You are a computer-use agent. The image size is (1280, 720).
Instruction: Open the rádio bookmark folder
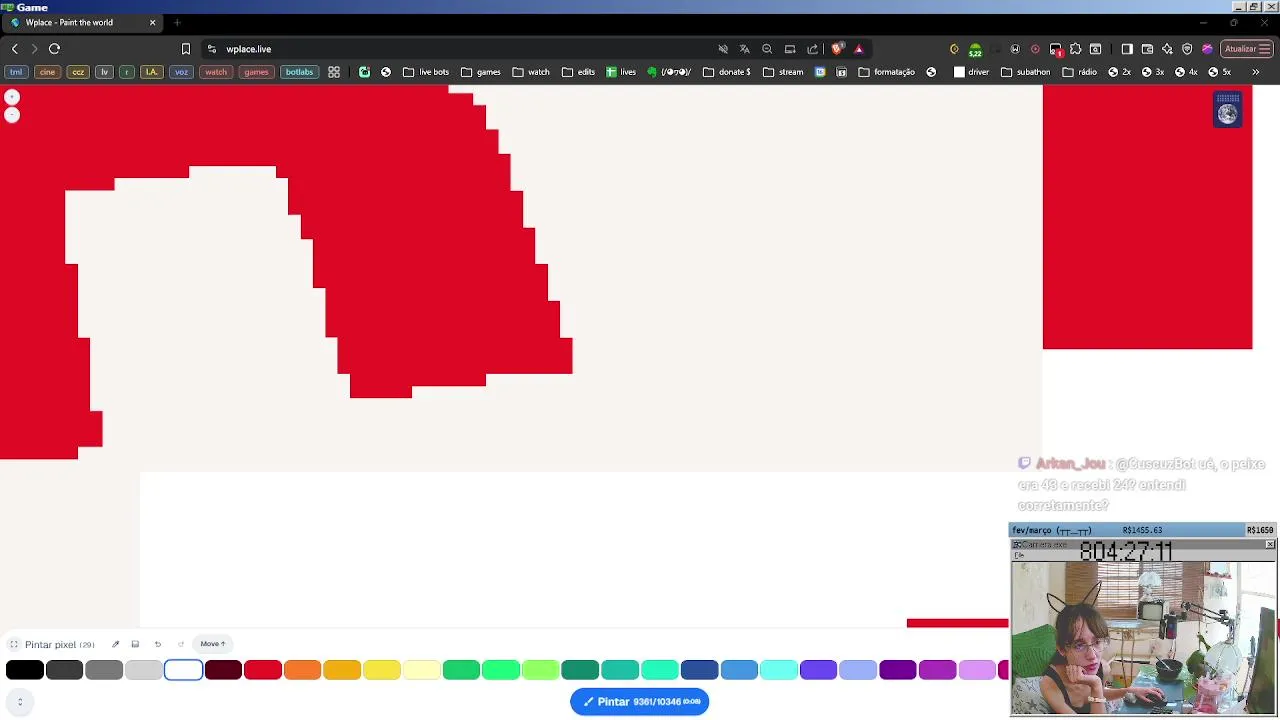tap(1079, 72)
